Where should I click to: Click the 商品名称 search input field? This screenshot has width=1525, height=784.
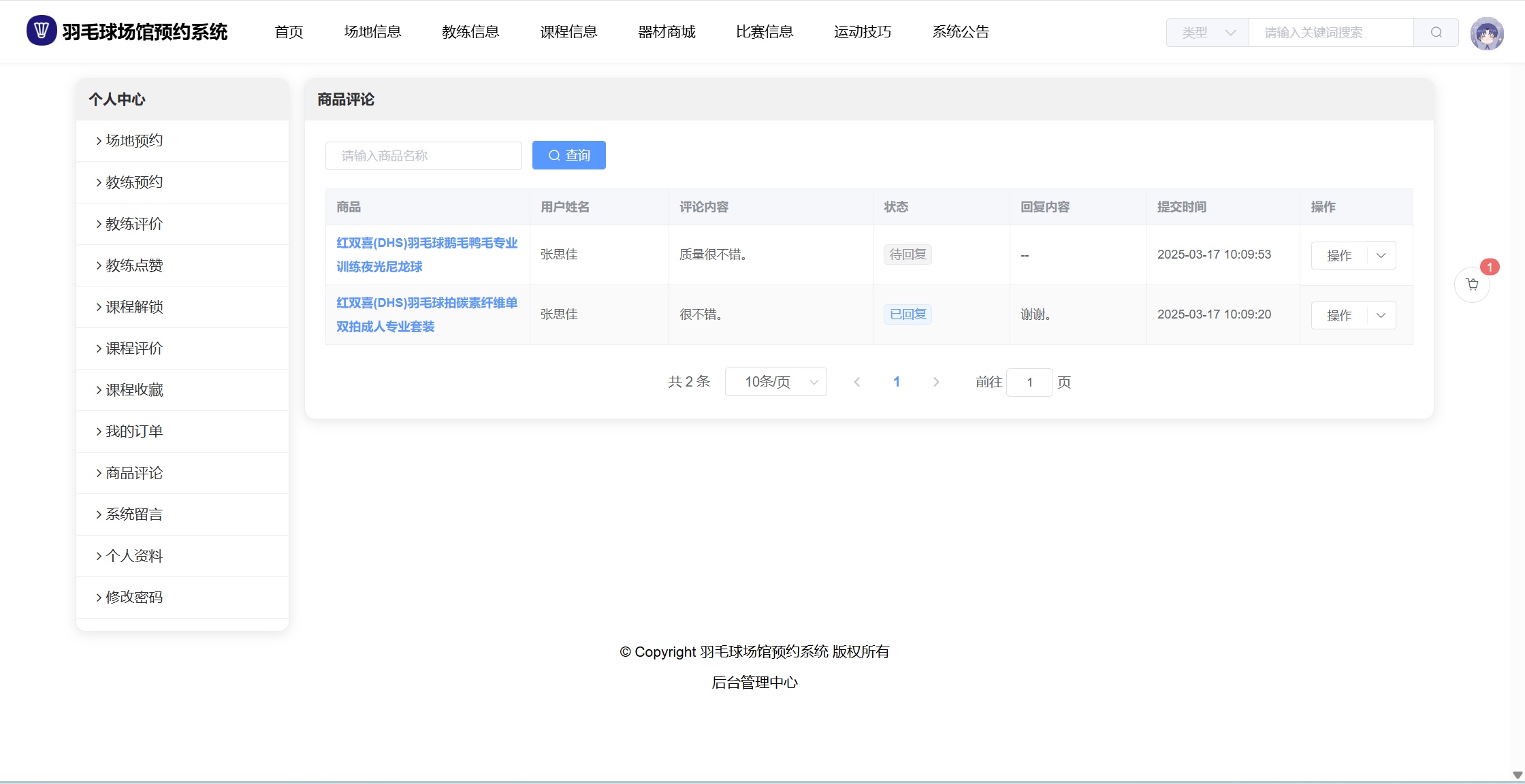click(x=423, y=156)
